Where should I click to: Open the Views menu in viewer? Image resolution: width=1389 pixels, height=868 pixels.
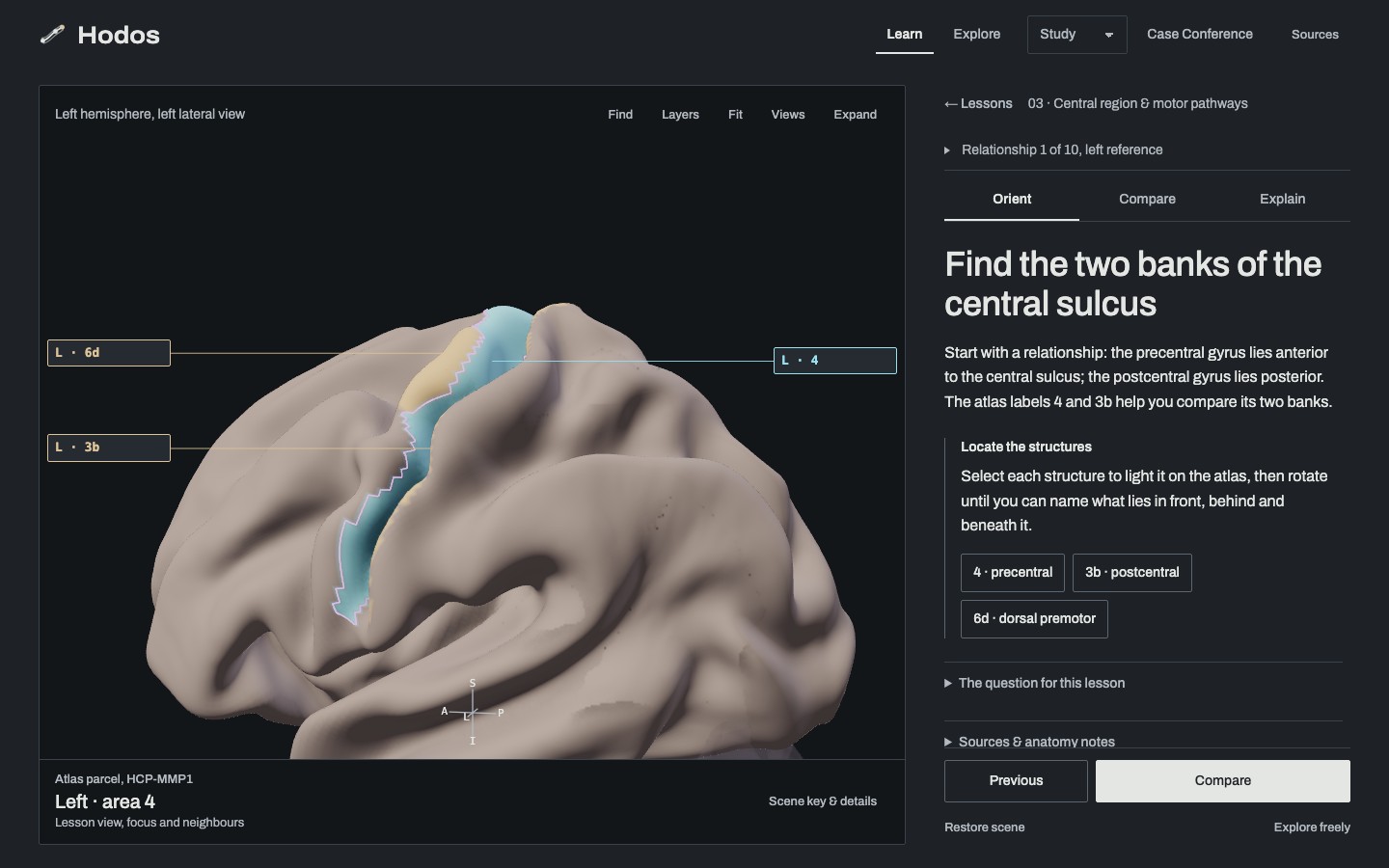[x=787, y=115]
